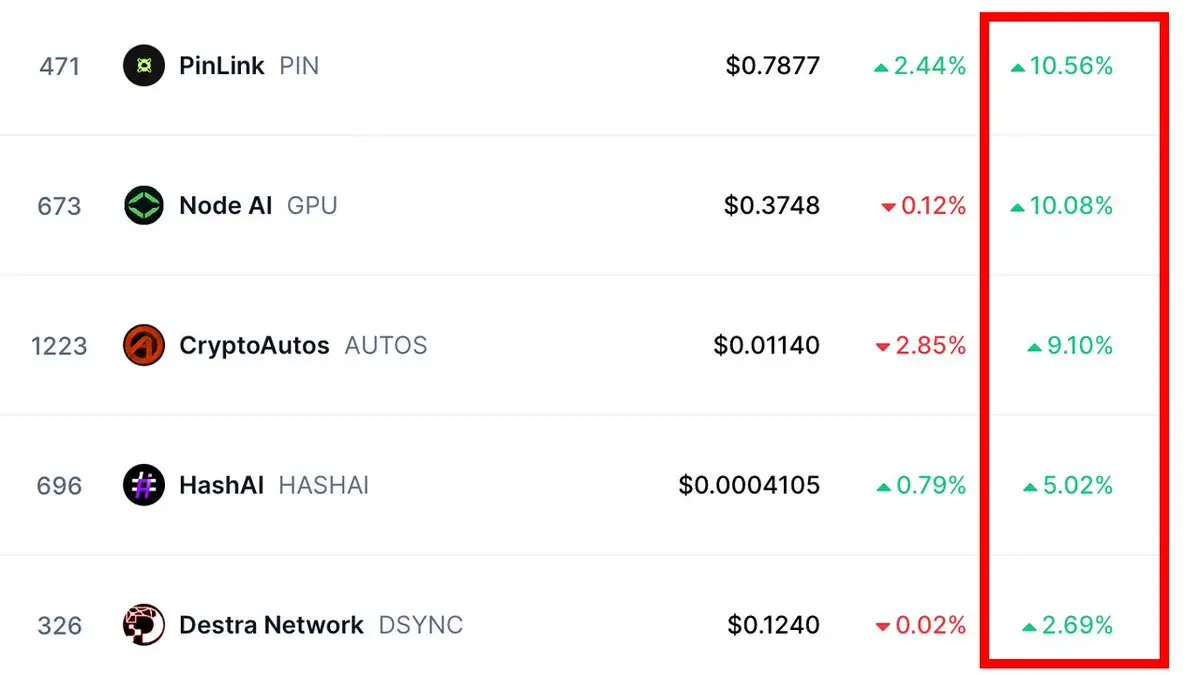This screenshot has height=675, width=1200.
Task: Click the $0.0004105 HashAI price
Action: 749,486
